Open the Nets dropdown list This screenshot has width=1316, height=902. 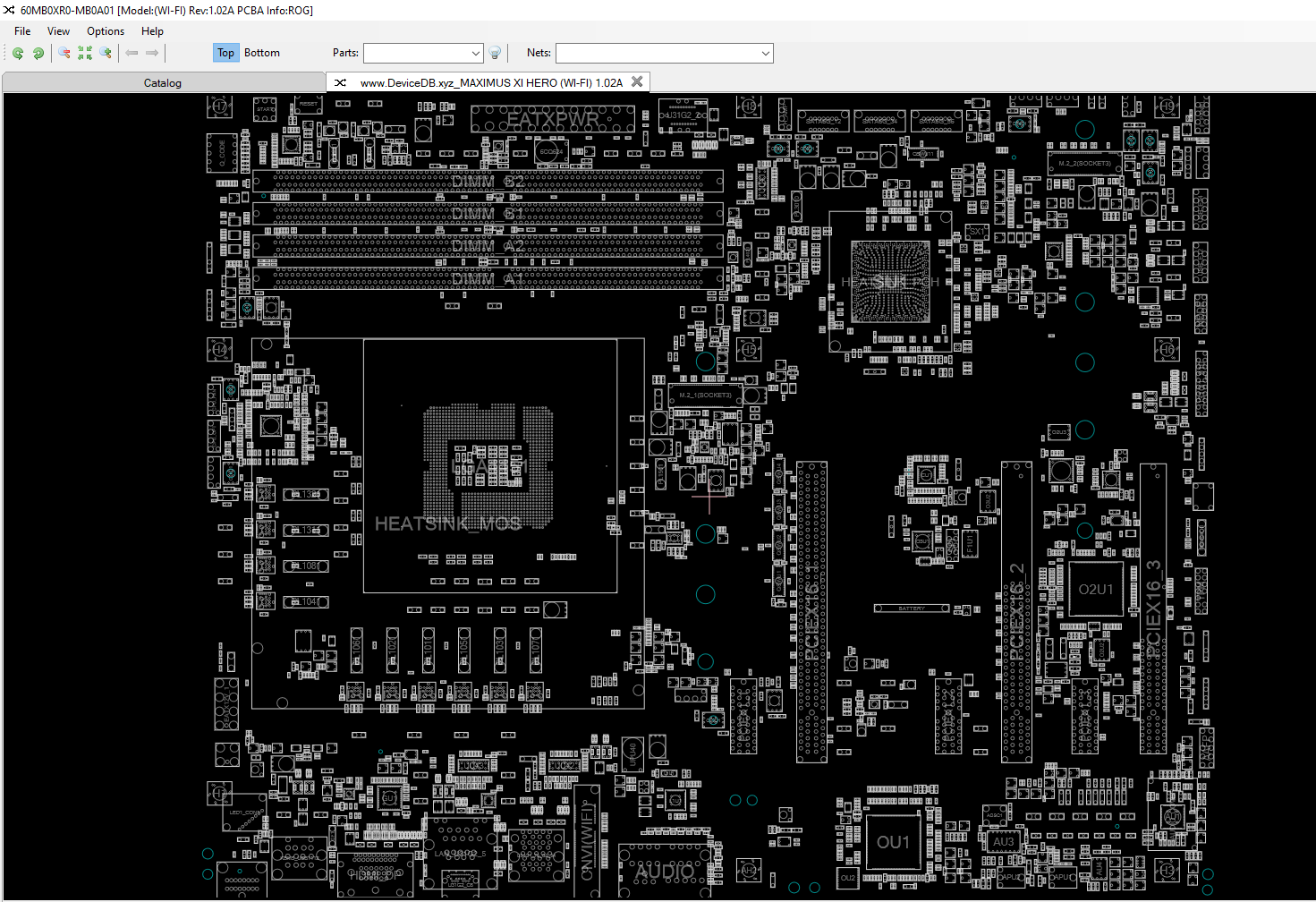pyautogui.click(x=766, y=54)
